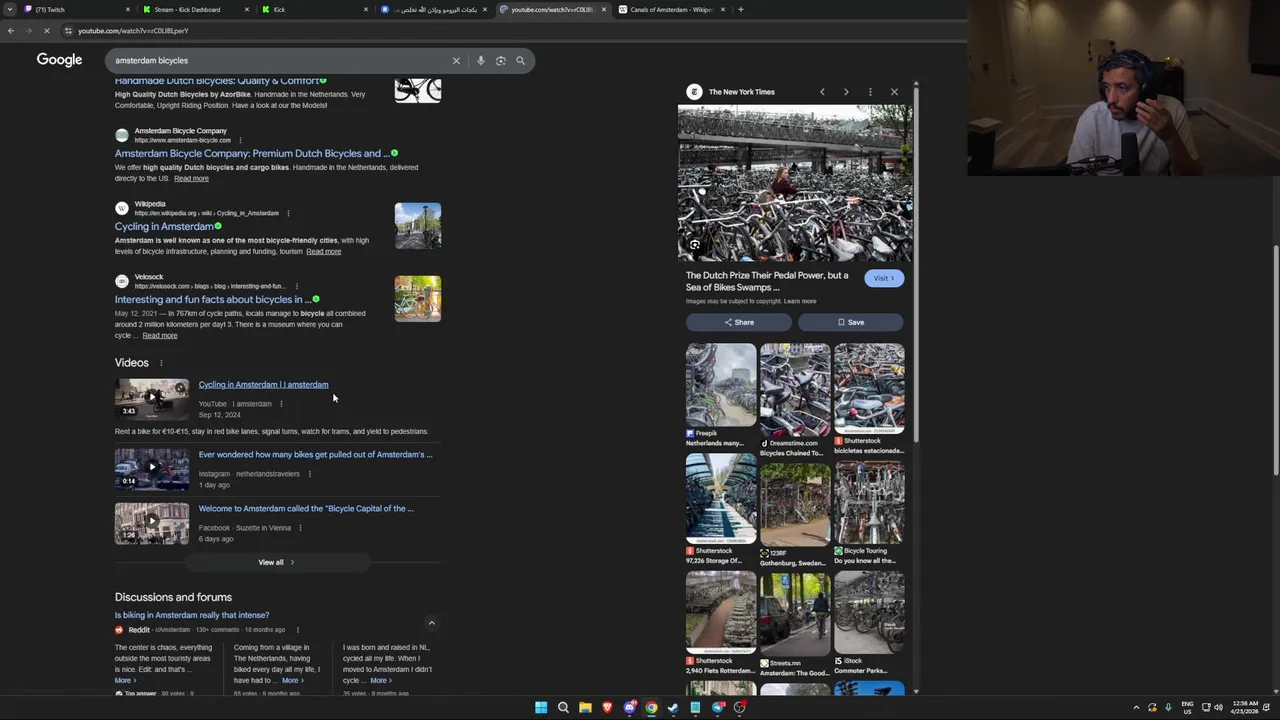Share the previewed image
Screen dimensions: 1280x720
739,322
